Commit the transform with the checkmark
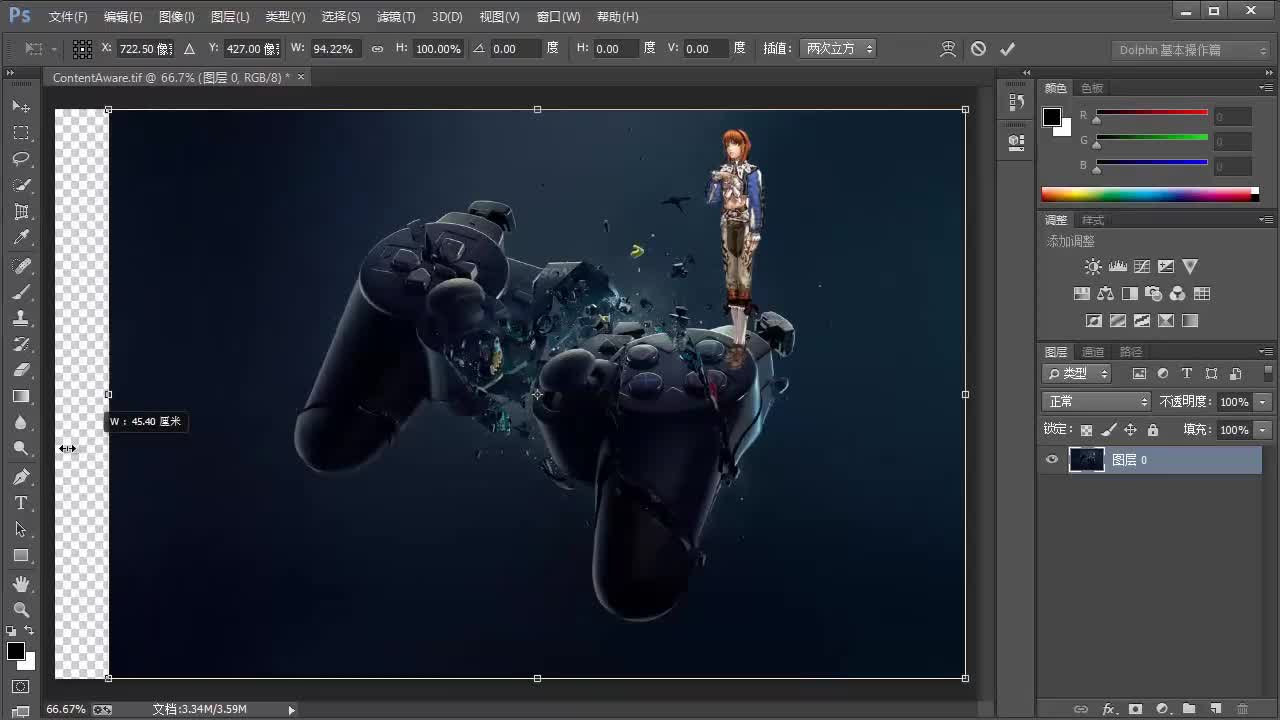The image size is (1280, 720). pyautogui.click(x=1007, y=48)
